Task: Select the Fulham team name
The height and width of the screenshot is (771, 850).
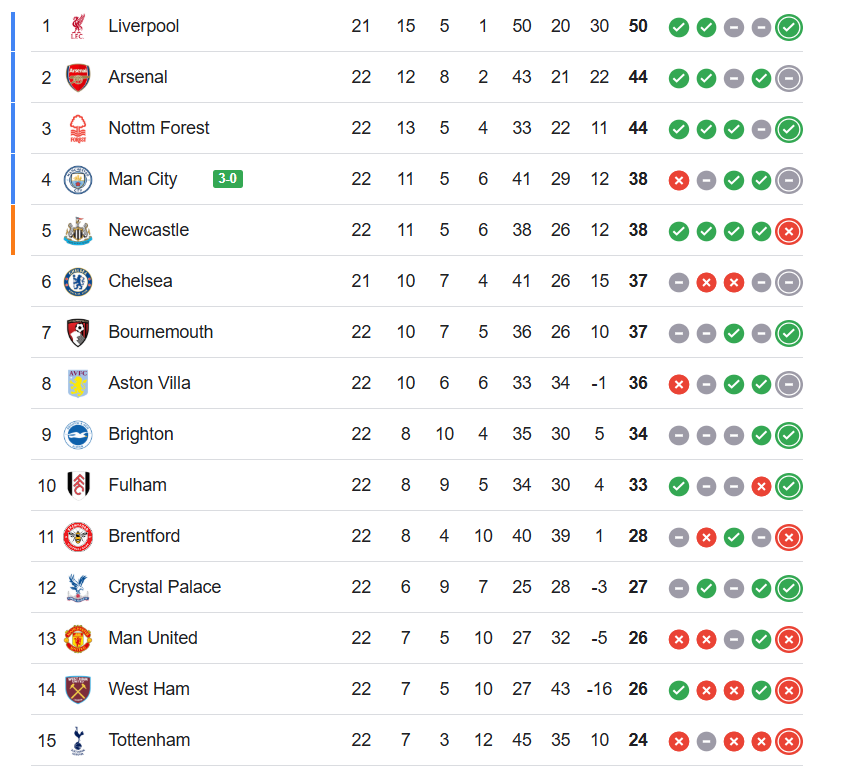Action: click(137, 485)
